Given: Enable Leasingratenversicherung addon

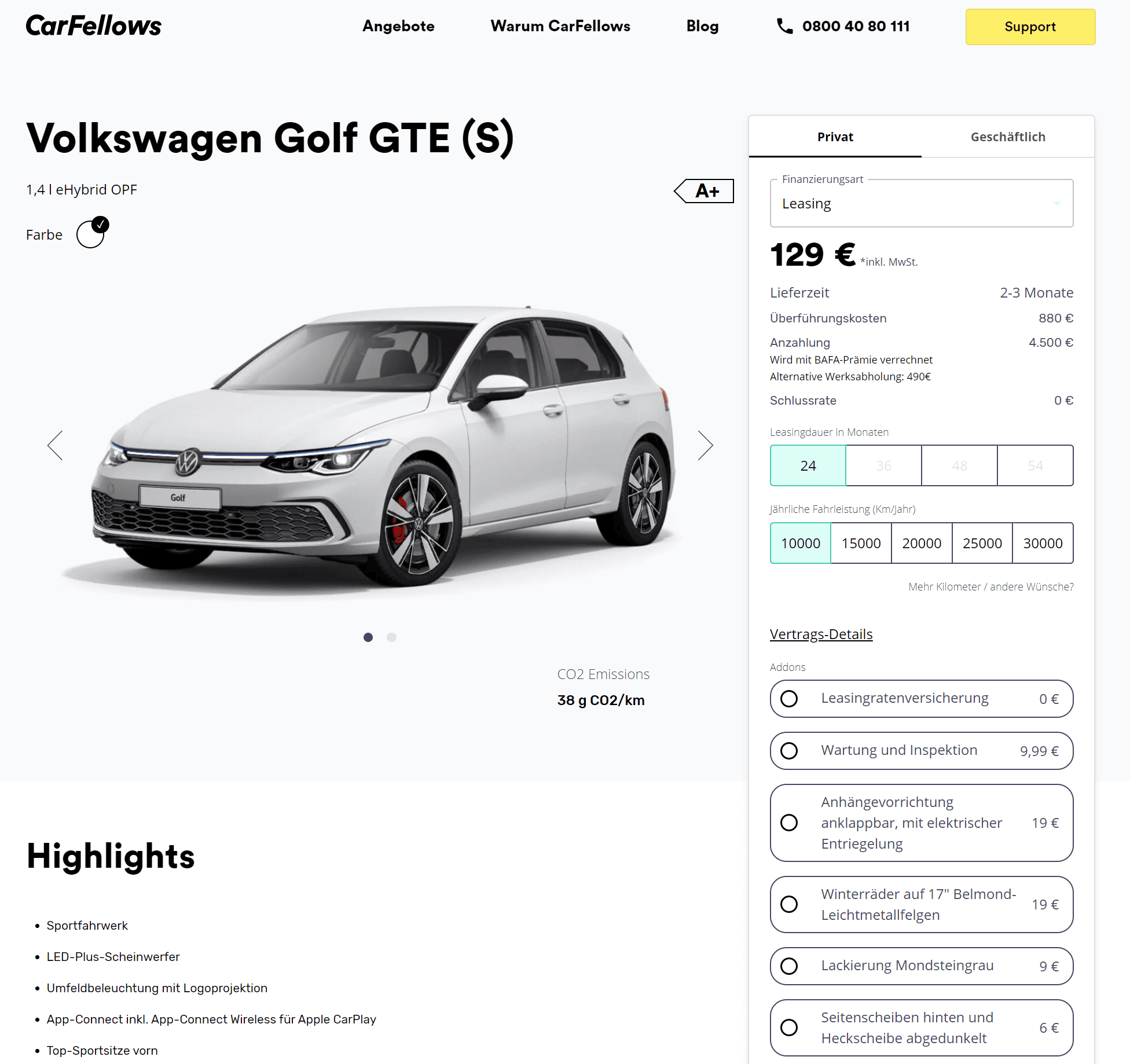Looking at the screenshot, I should [921, 699].
